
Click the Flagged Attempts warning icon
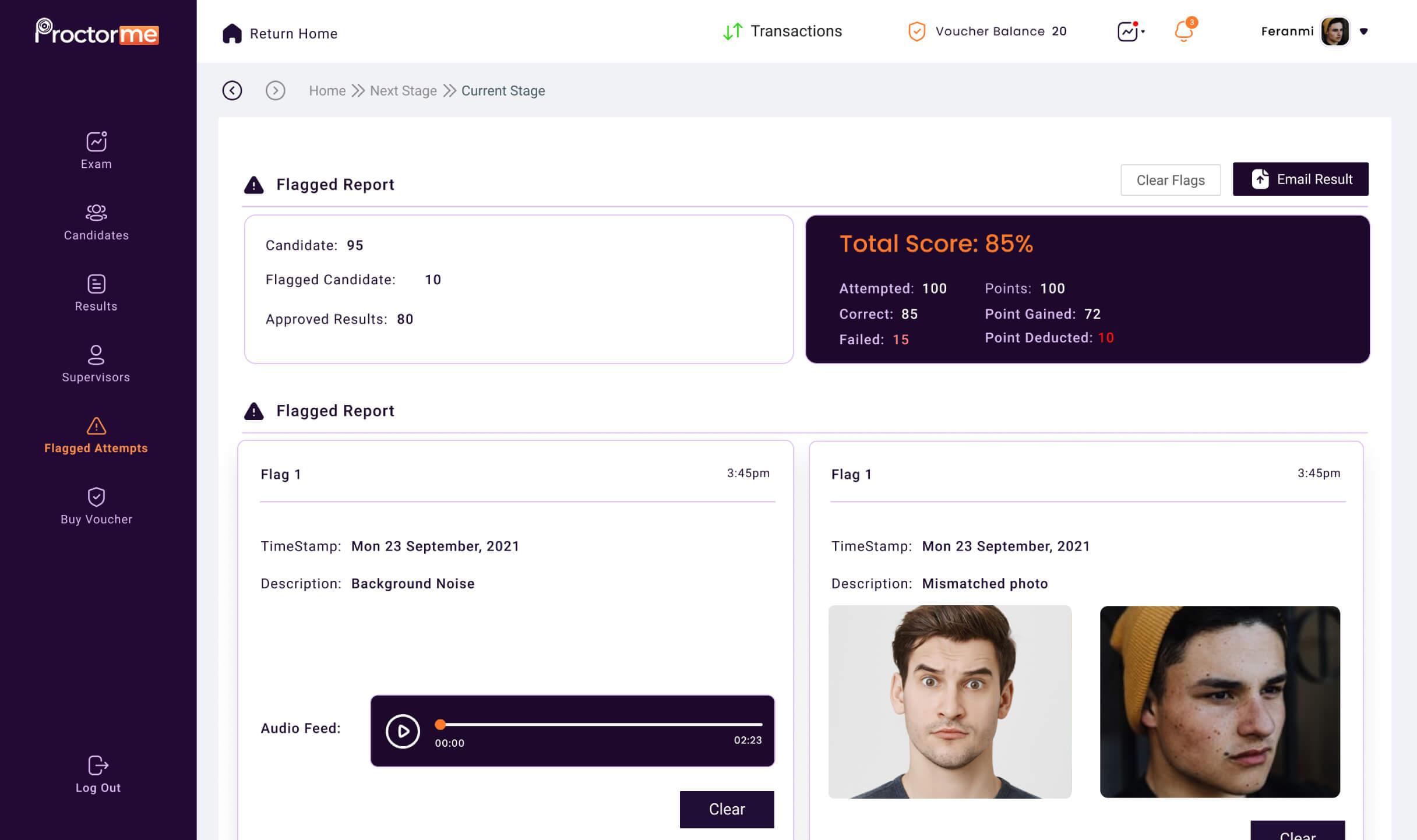[96, 426]
